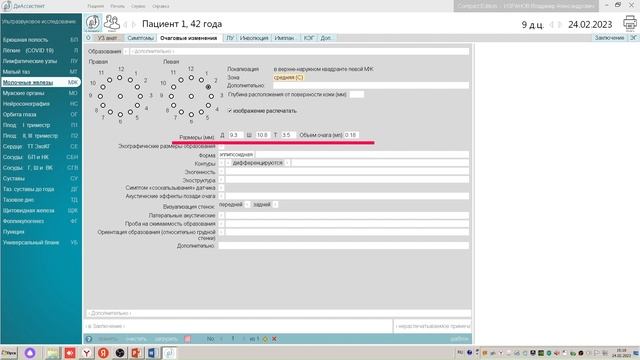Open the Контуры dropdown
640x360 pixels.
coord(222,163)
